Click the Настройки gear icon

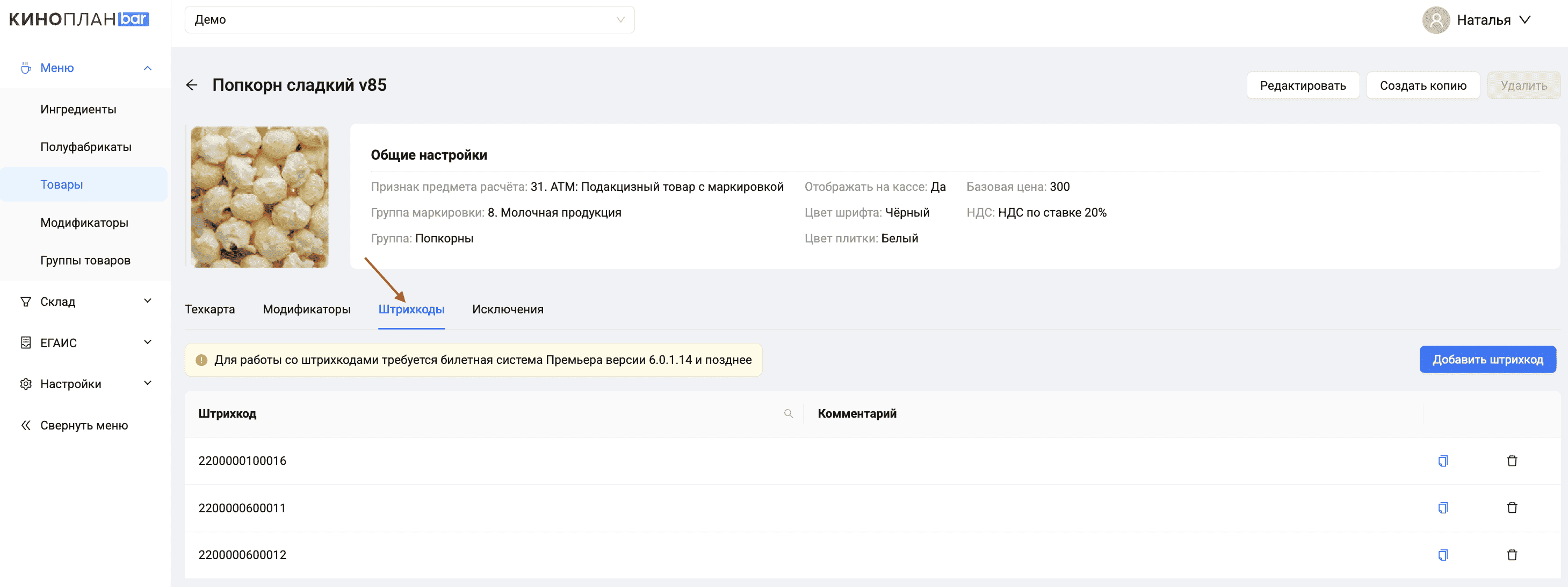[26, 384]
